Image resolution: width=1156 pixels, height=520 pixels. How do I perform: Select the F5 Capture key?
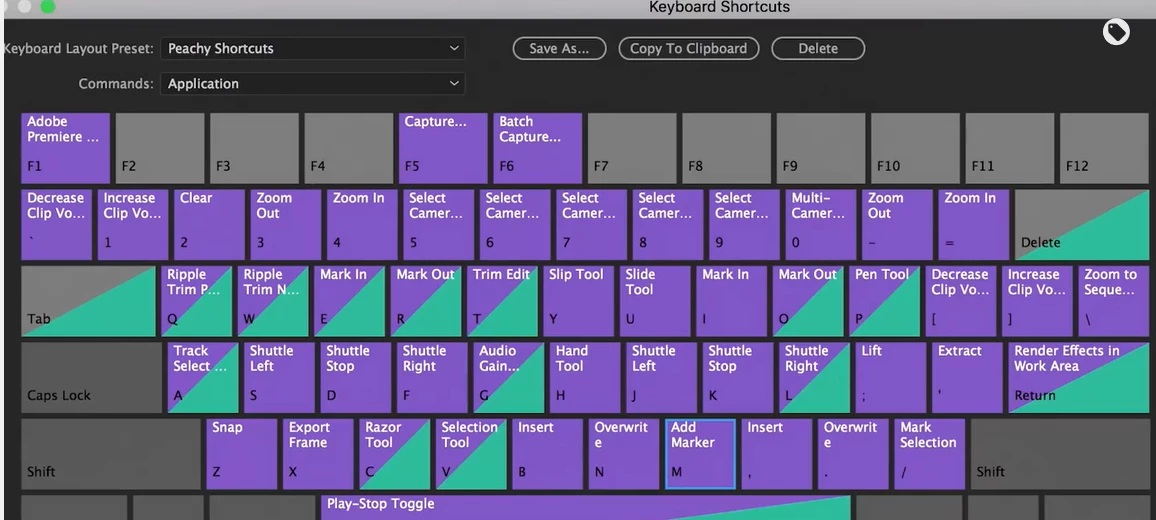(443, 148)
